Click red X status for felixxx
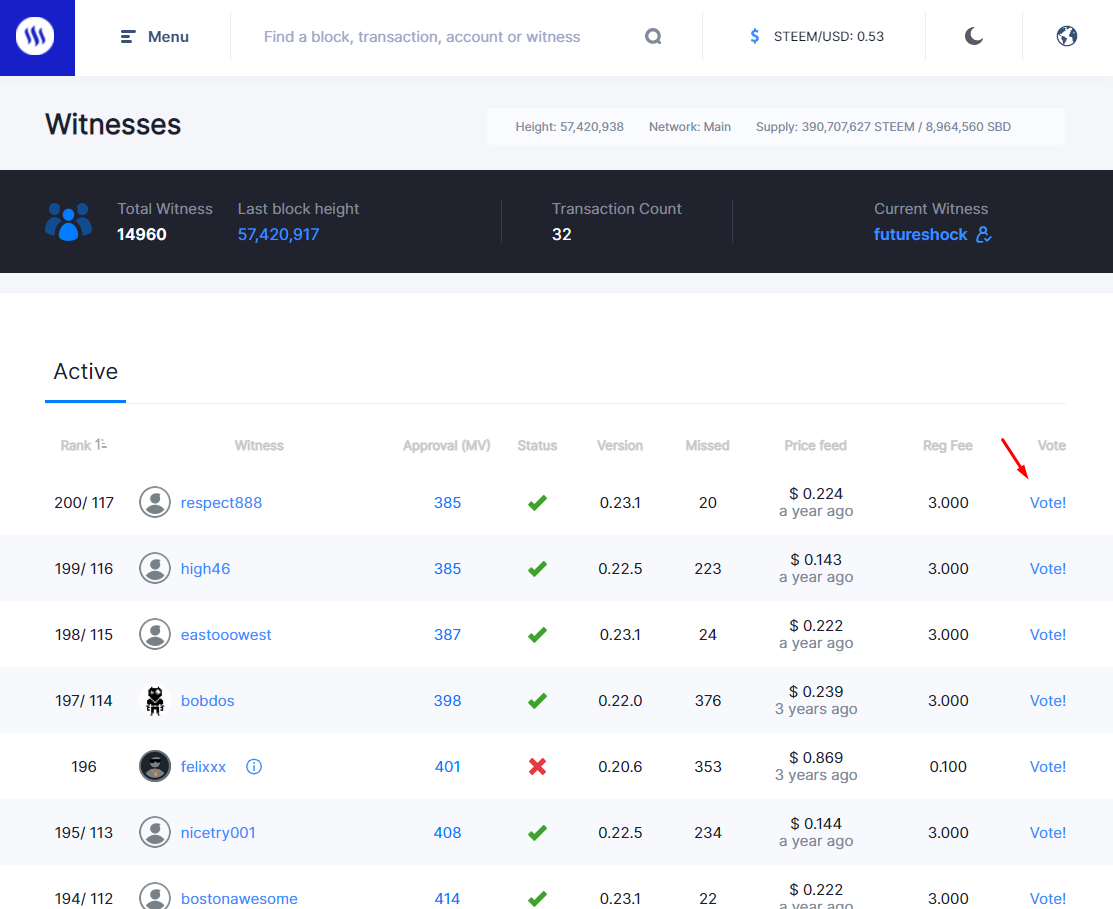The height and width of the screenshot is (909, 1113). [x=537, y=766]
